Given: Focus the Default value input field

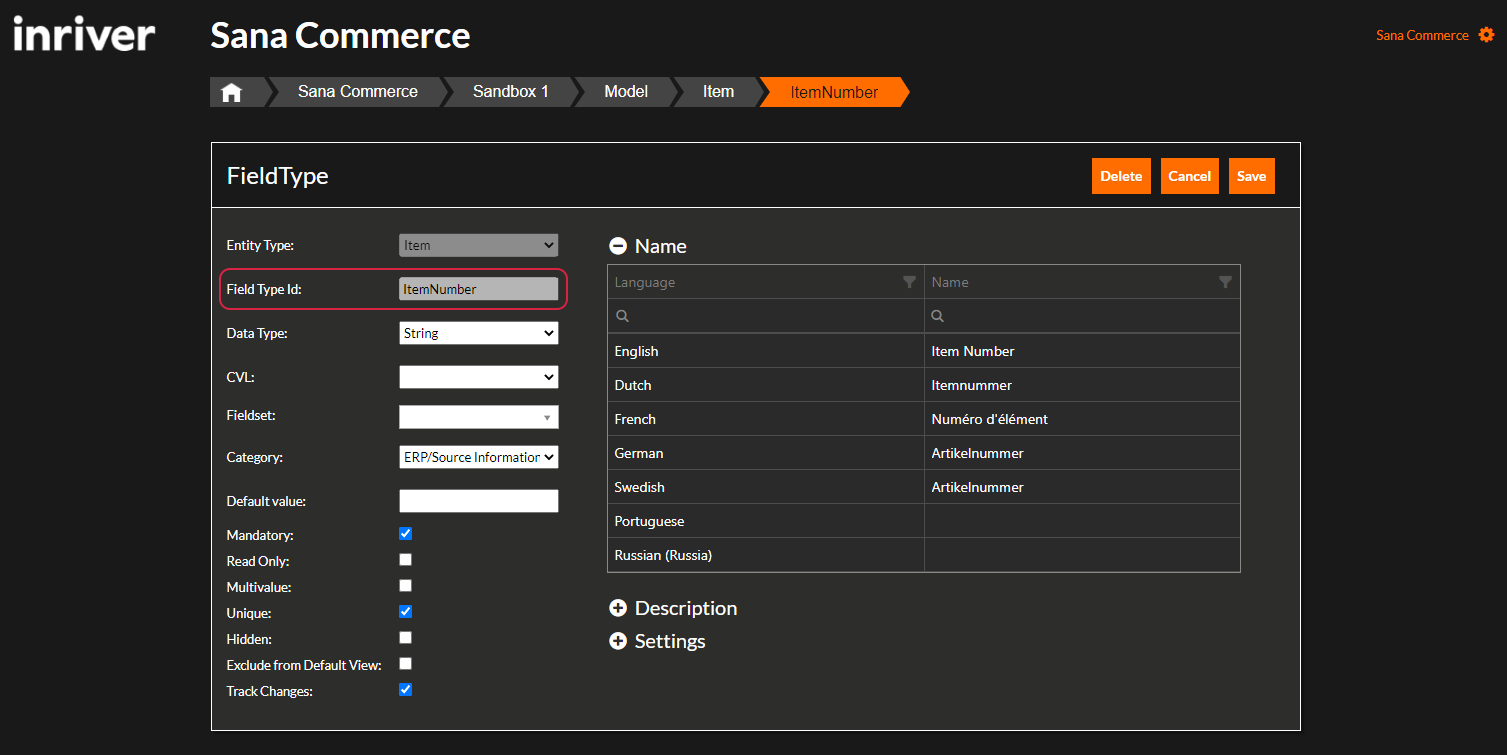Looking at the screenshot, I should (x=478, y=501).
